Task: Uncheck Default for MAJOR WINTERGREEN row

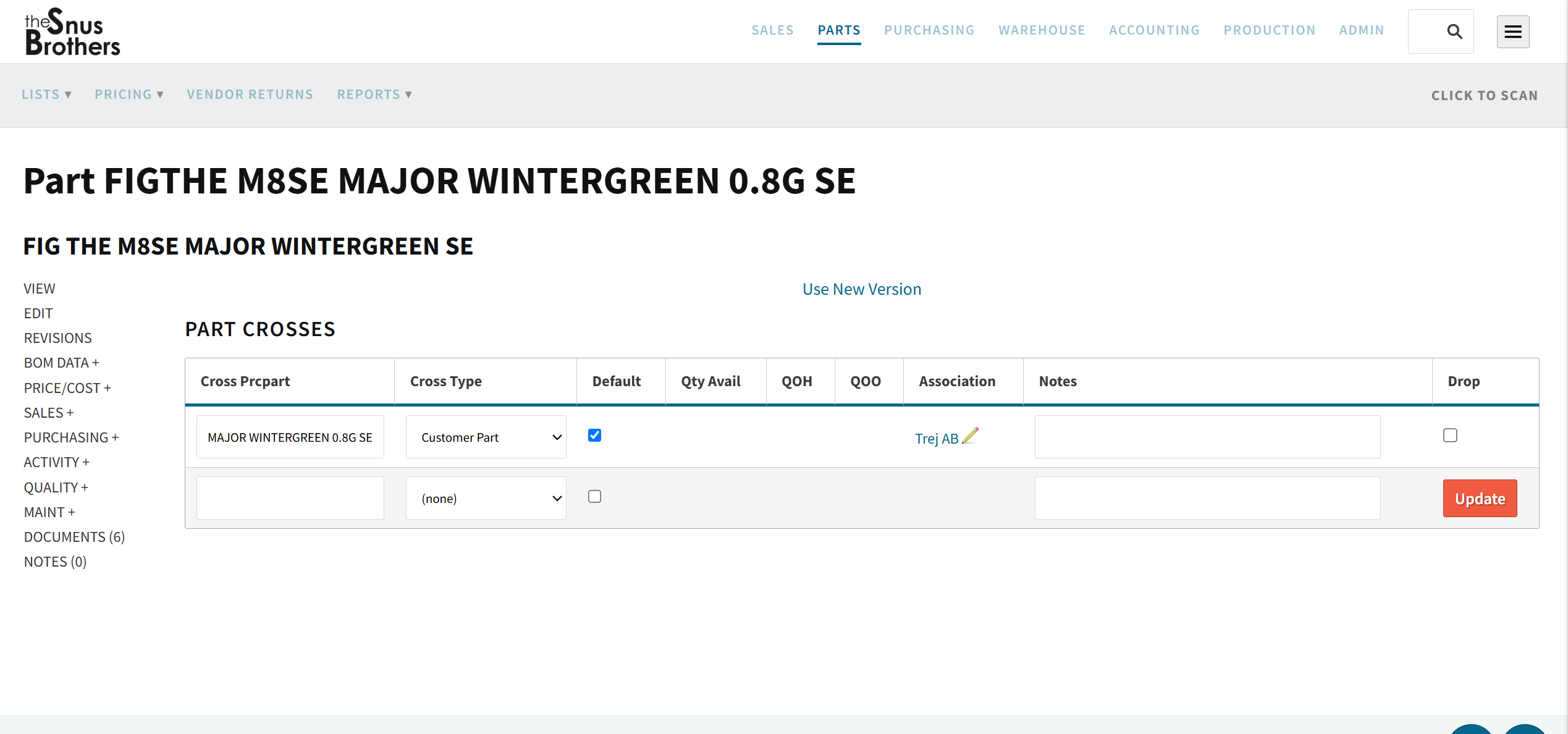Action: (594, 436)
